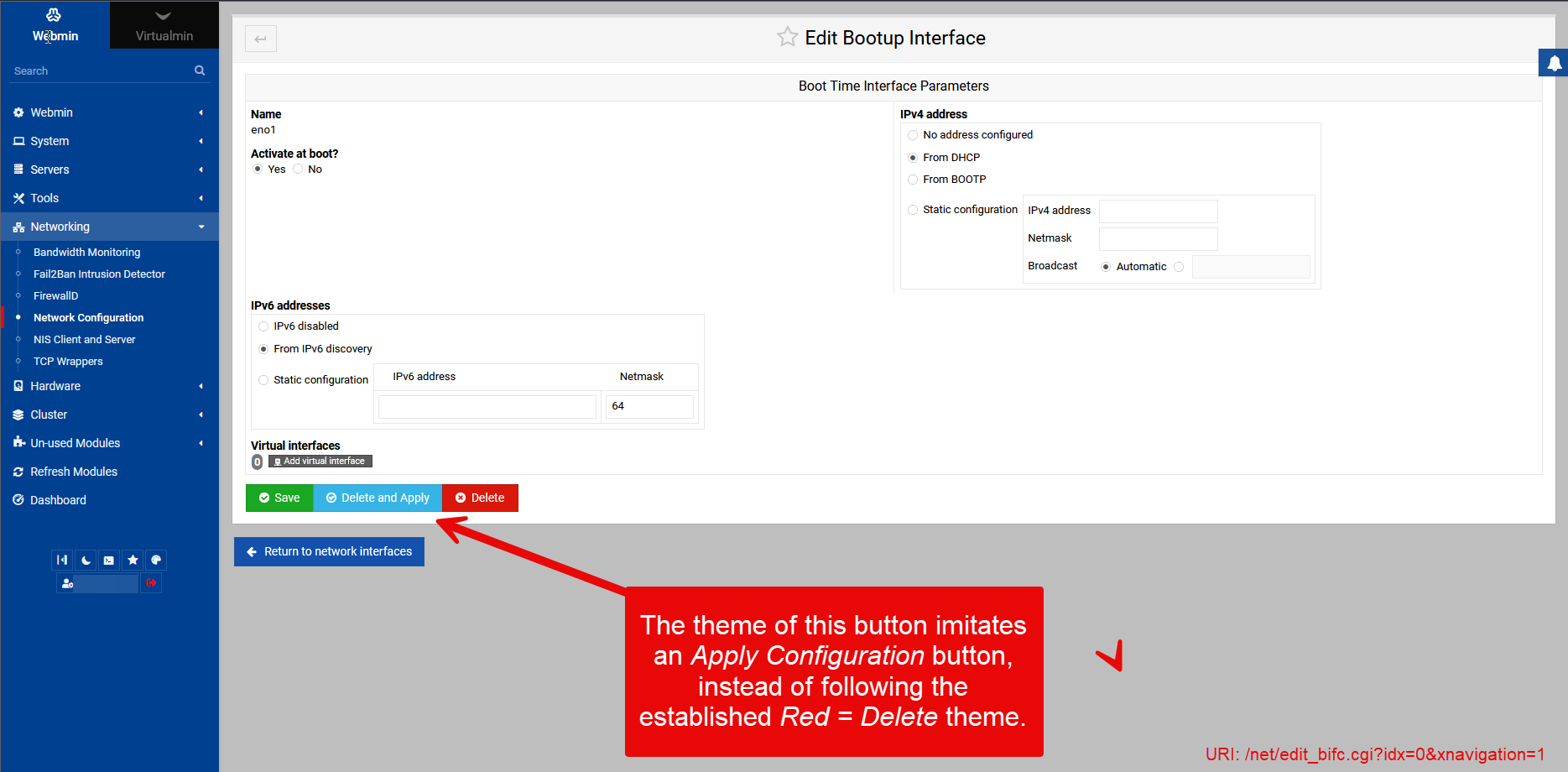This screenshot has width=1568, height=772.
Task: Open TCP Wrappers module
Action: click(68, 362)
